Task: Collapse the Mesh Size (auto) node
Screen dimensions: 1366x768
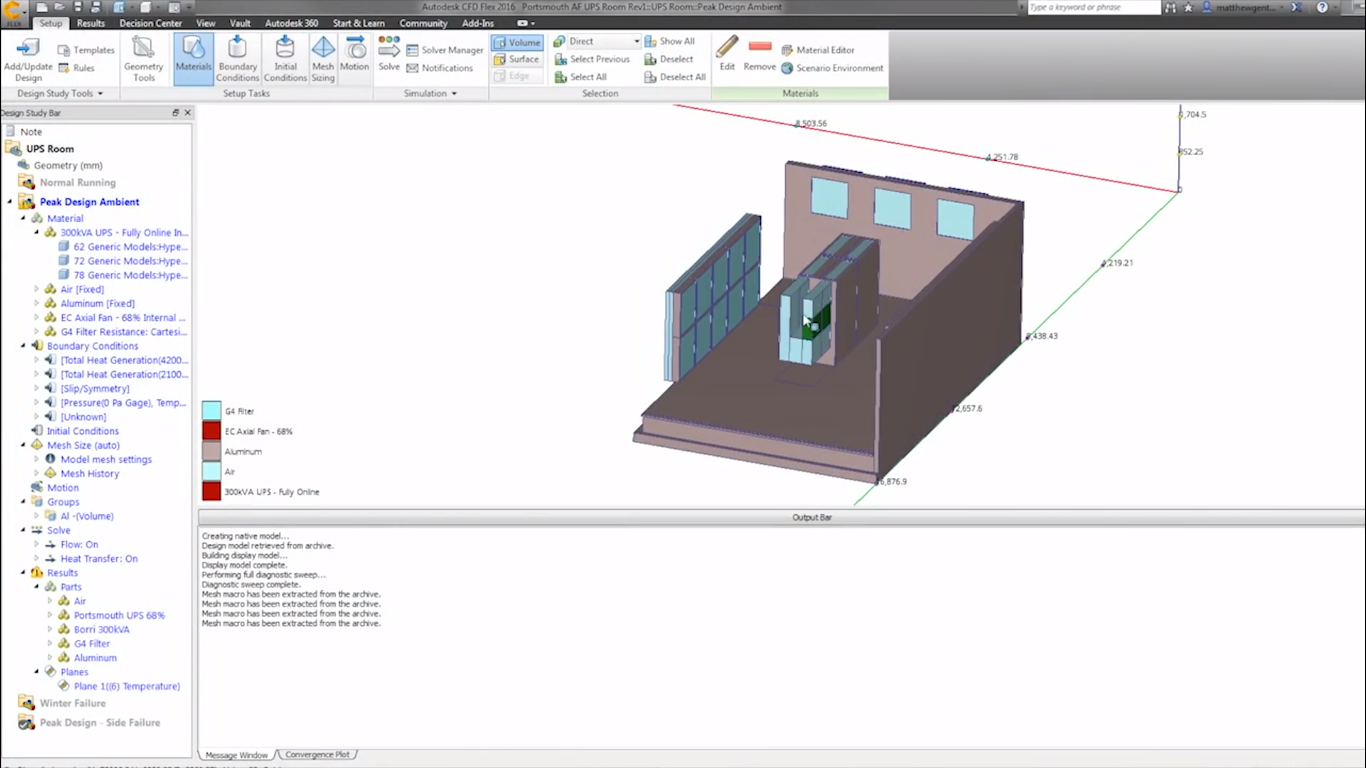Action: [23, 445]
